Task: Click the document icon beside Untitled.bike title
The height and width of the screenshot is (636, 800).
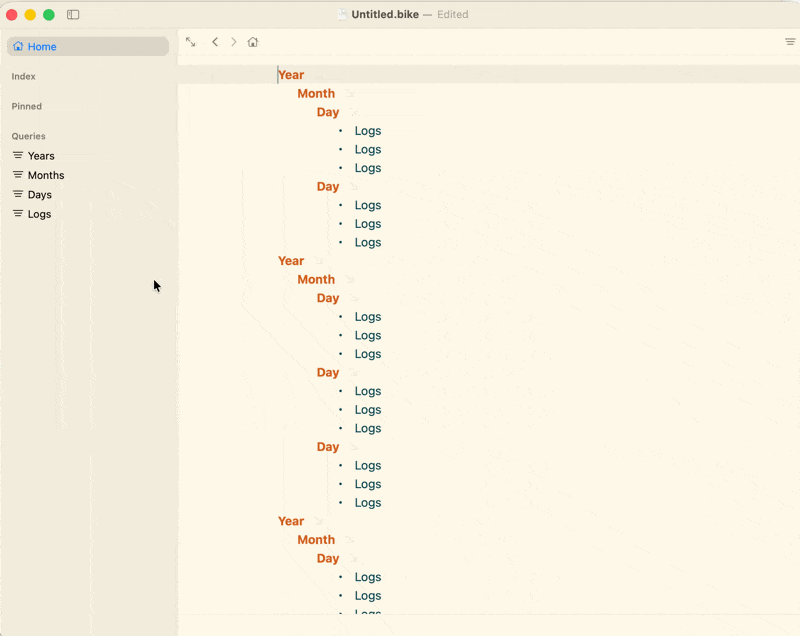Action: click(342, 15)
